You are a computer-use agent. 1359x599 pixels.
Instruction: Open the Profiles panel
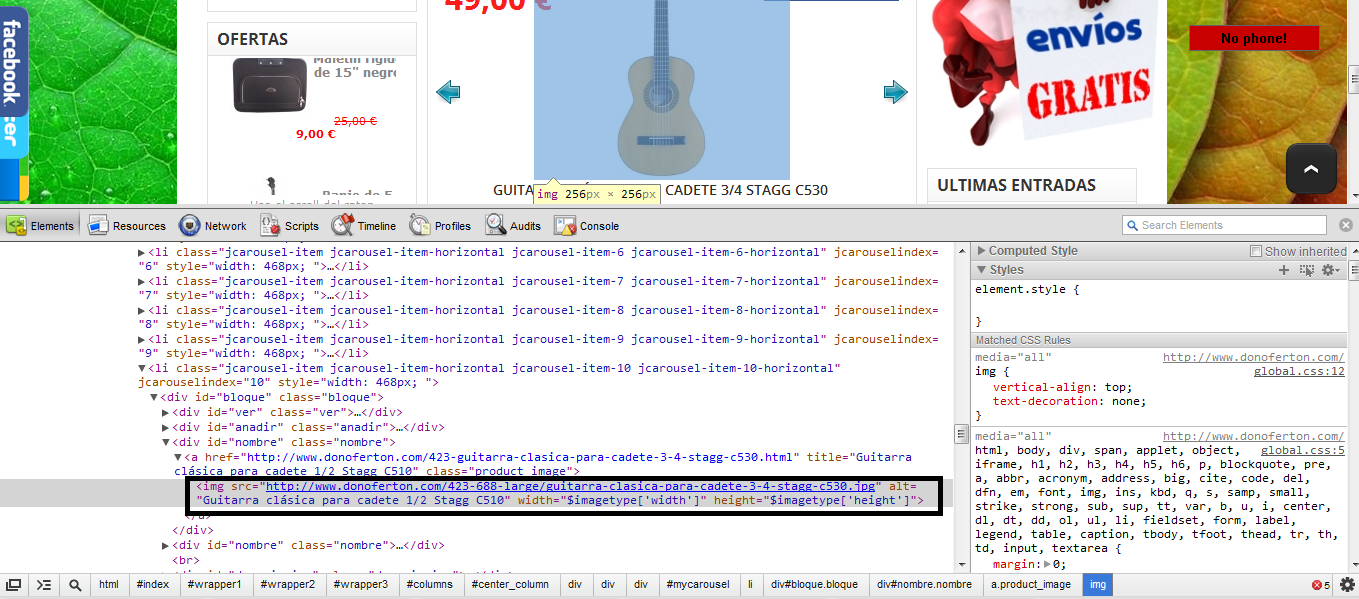click(x=440, y=225)
